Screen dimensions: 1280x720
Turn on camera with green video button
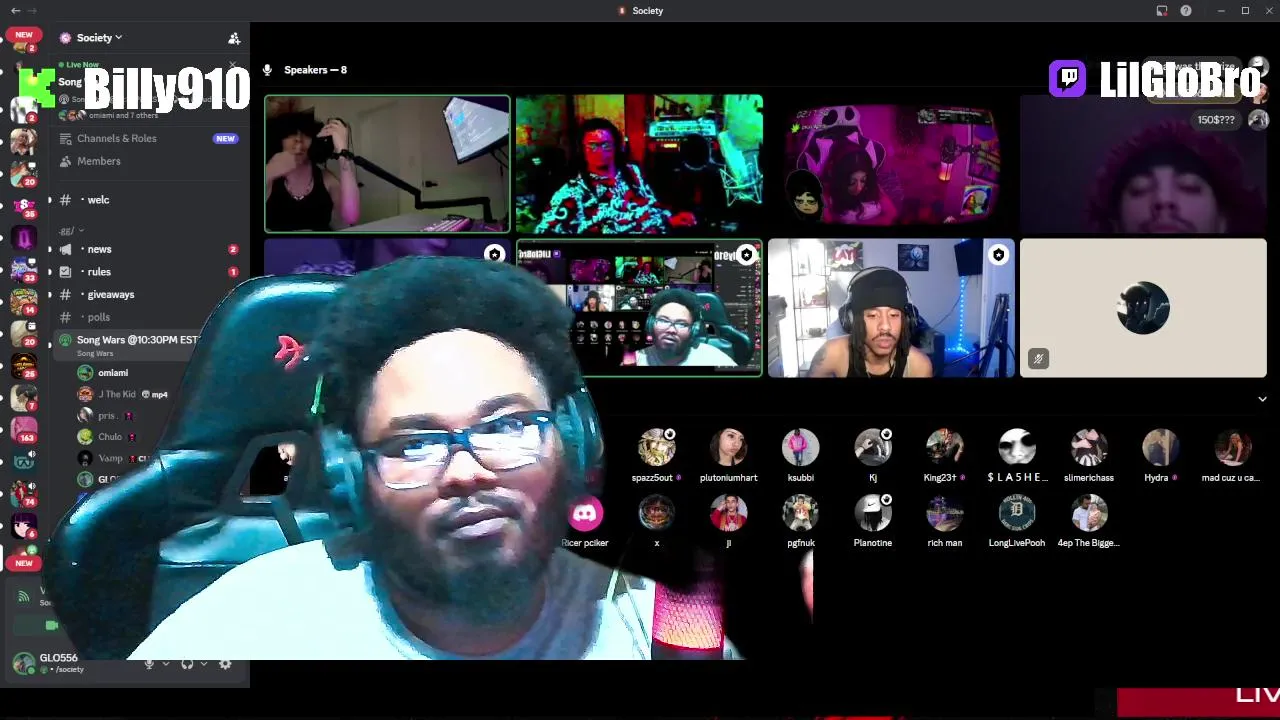click(52, 626)
